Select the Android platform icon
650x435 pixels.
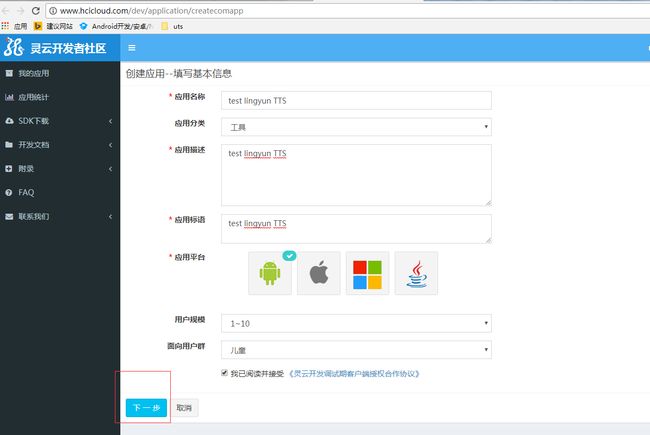coord(270,273)
